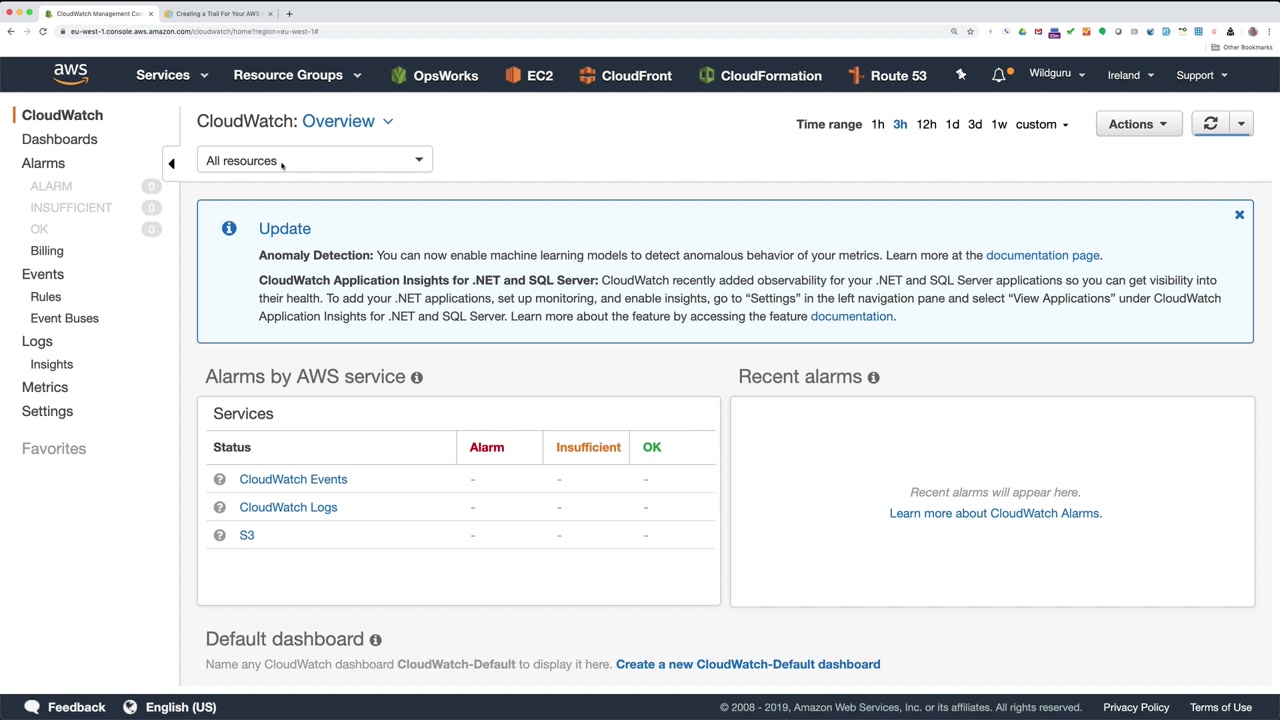Open the CloudFront shortcut
1280x720 pixels.
tap(625, 75)
